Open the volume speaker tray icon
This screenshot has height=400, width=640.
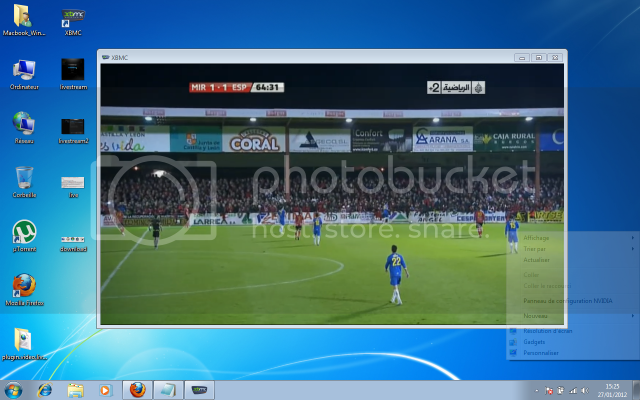click(x=585, y=391)
